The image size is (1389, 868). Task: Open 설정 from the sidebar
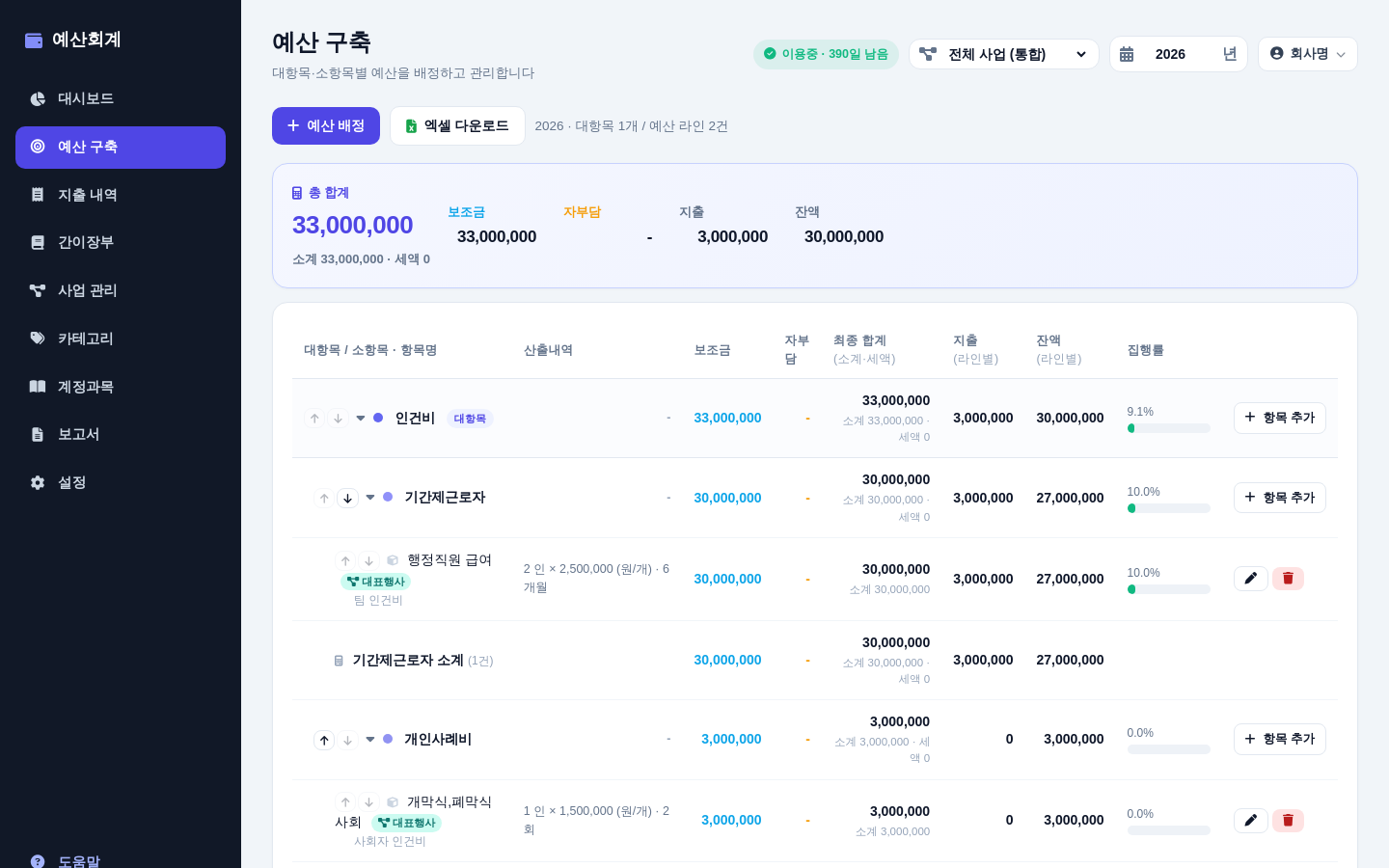pyautogui.click(x=121, y=482)
